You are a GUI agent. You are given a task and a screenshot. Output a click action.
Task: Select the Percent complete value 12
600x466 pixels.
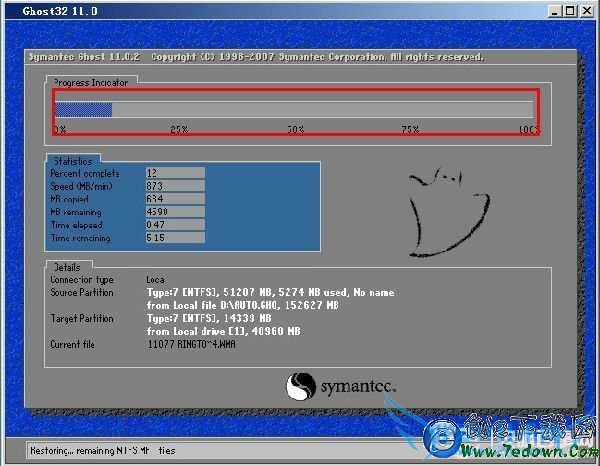(x=175, y=173)
